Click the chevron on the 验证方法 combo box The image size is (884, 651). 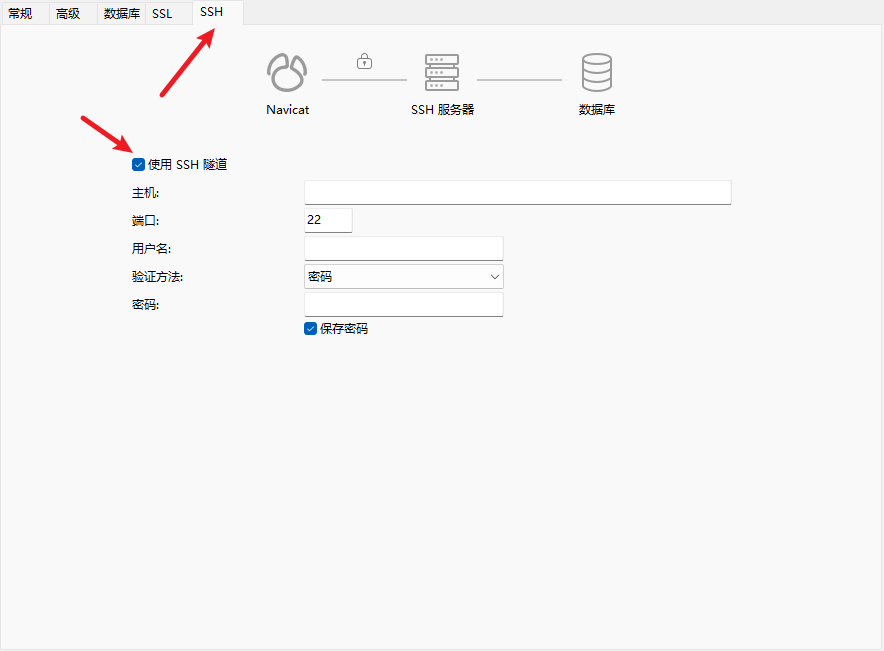[x=494, y=276]
